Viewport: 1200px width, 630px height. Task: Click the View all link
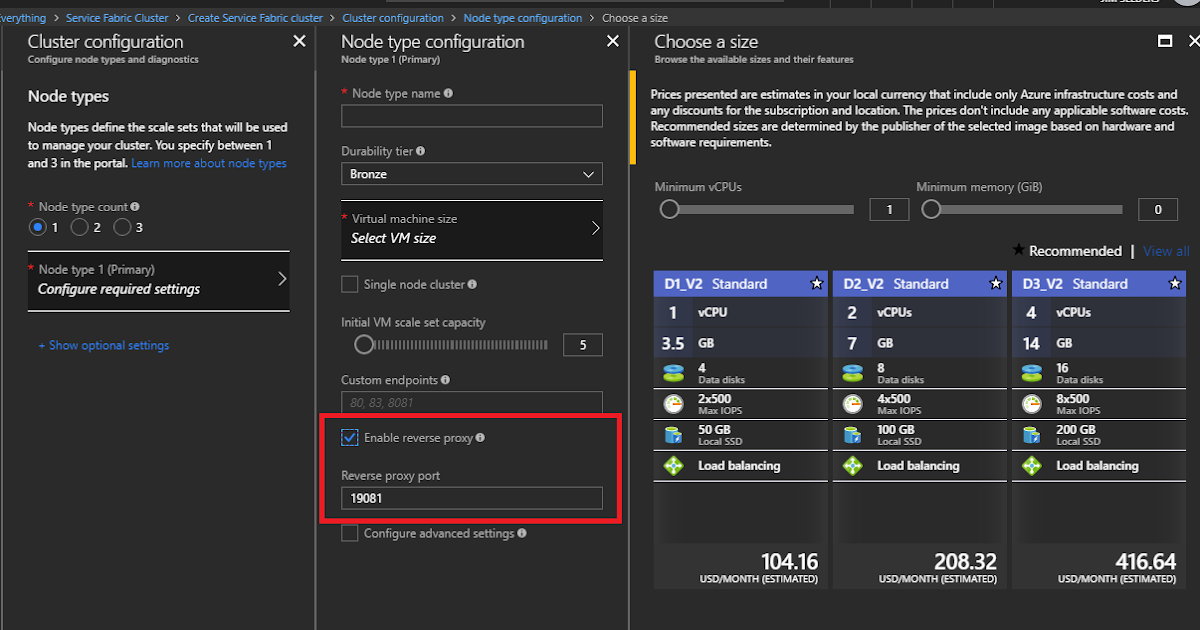click(x=1166, y=251)
